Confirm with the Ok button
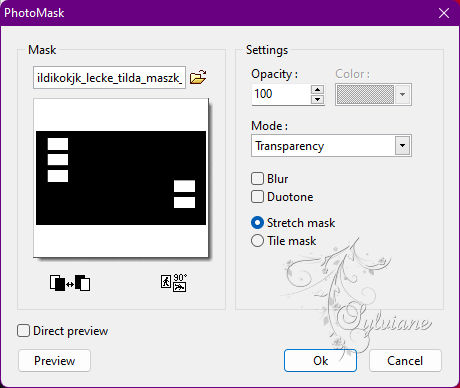Screen dimensions: 460x388 [320, 361]
